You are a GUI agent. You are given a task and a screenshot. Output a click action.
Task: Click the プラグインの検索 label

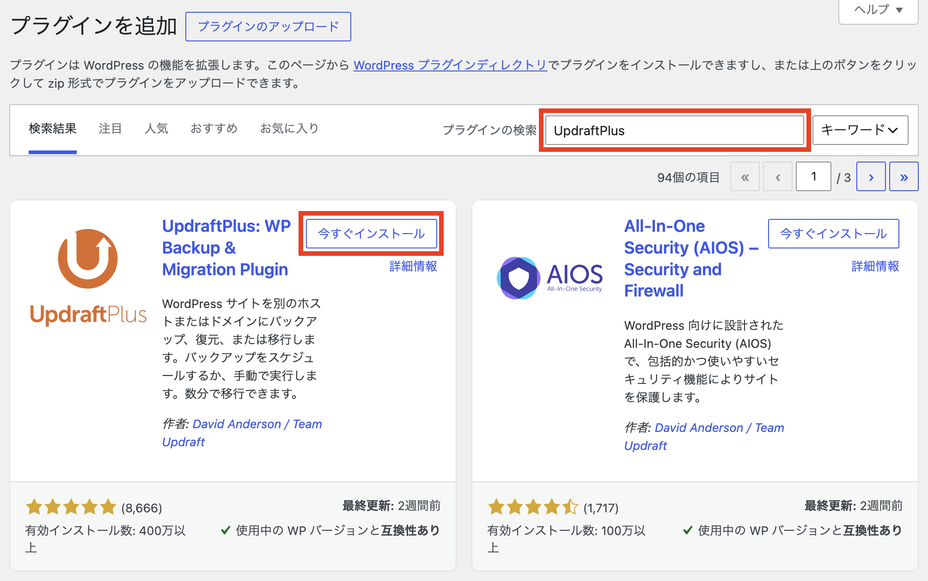click(x=489, y=130)
